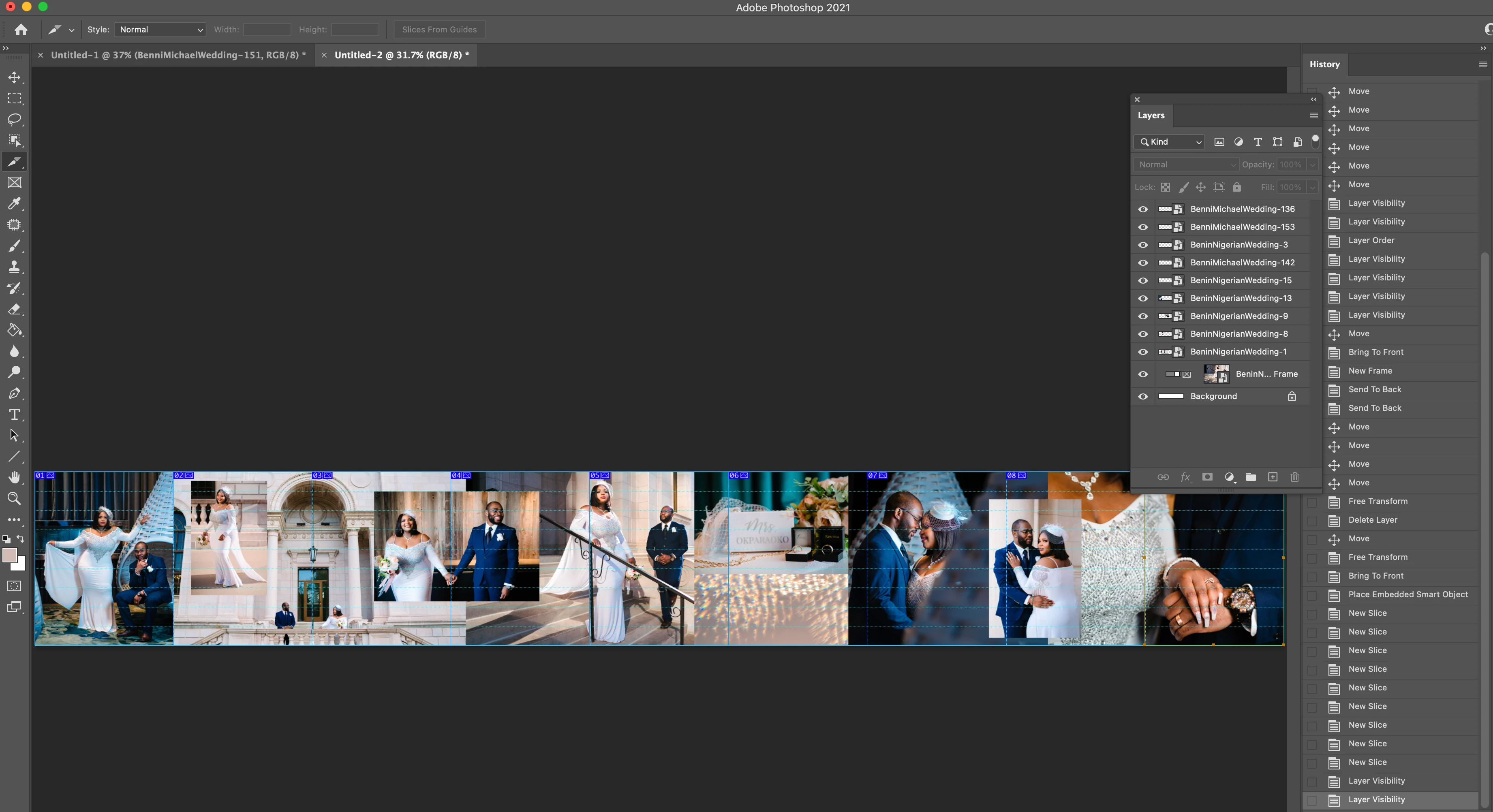Select the Lasso tool

[x=15, y=120]
